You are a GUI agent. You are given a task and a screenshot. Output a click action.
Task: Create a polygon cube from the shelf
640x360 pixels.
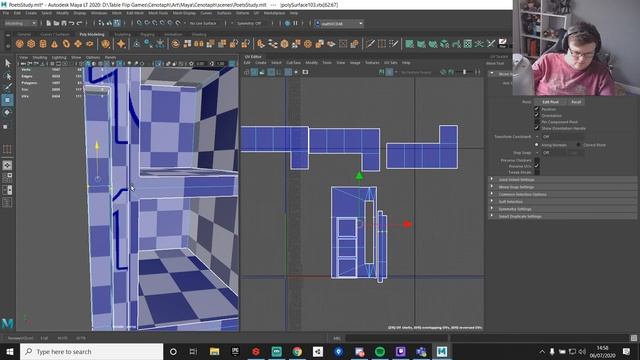click(31, 44)
